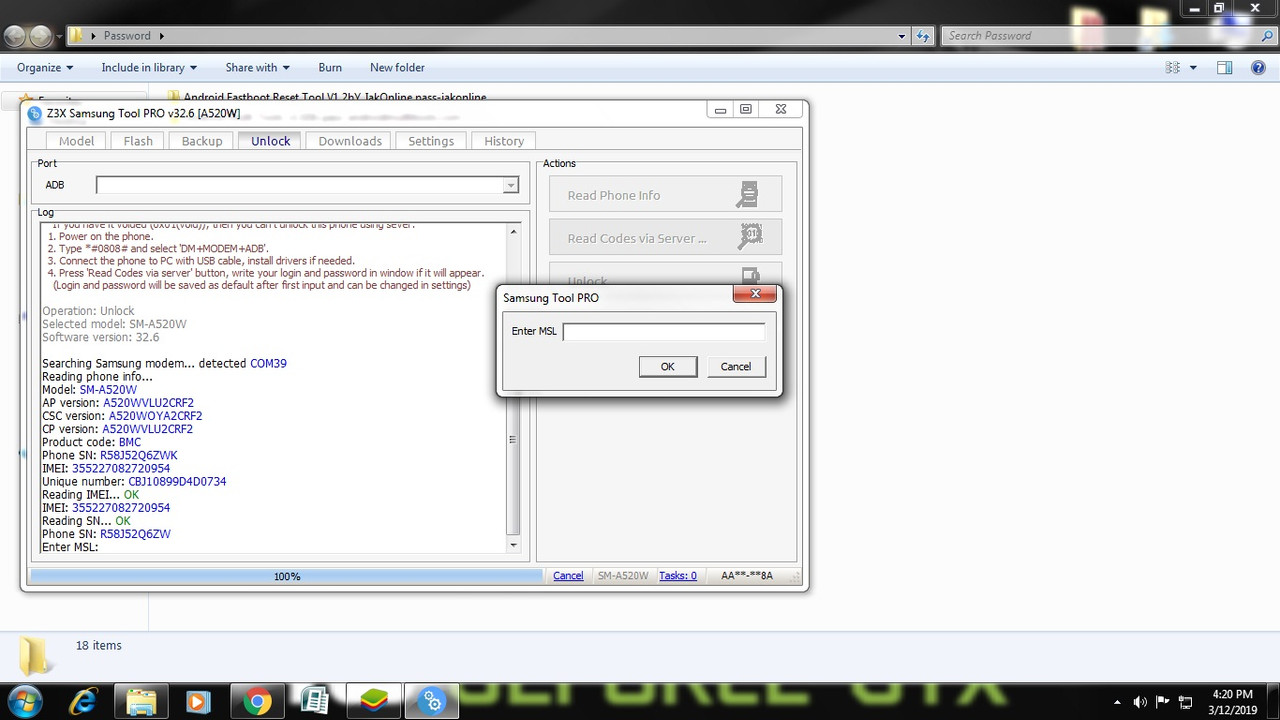This screenshot has width=1280, height=720.
Task: Open Google Chrome from the taskbar
Action: 257,702
